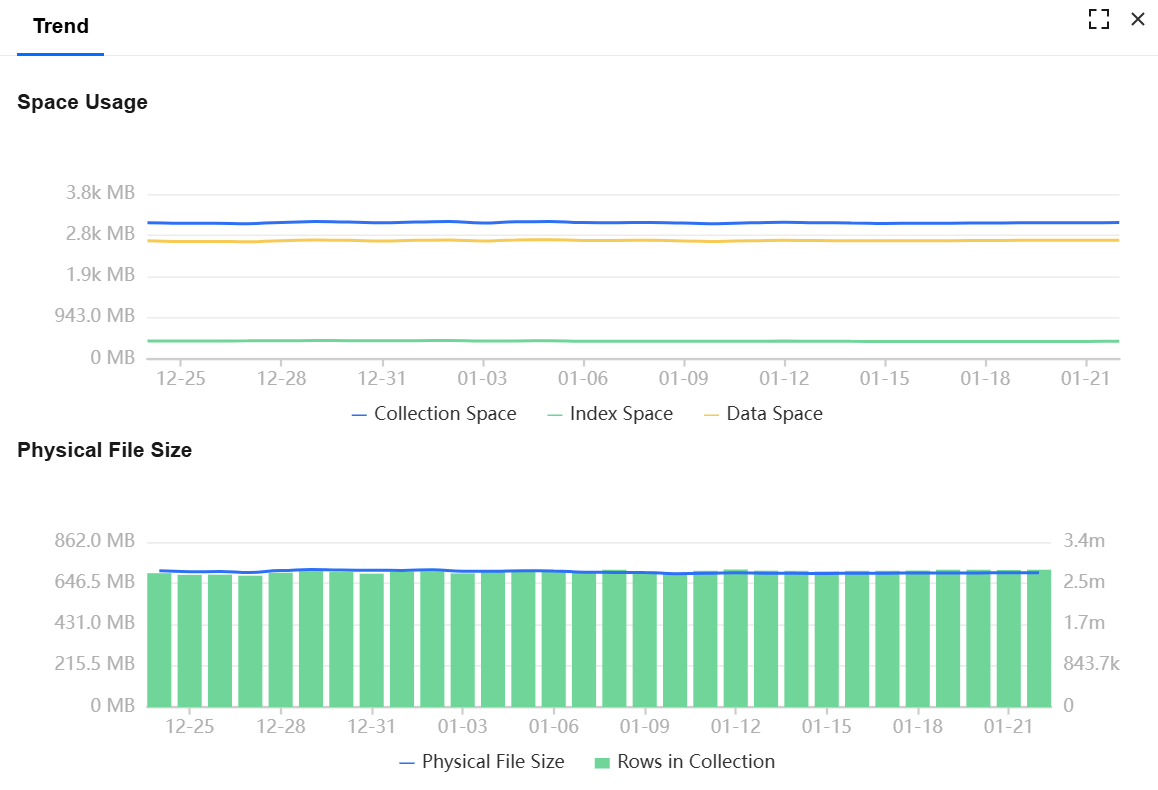
Task: Click the first green bar in Physical File Size chart
Action: pos(160,640)
